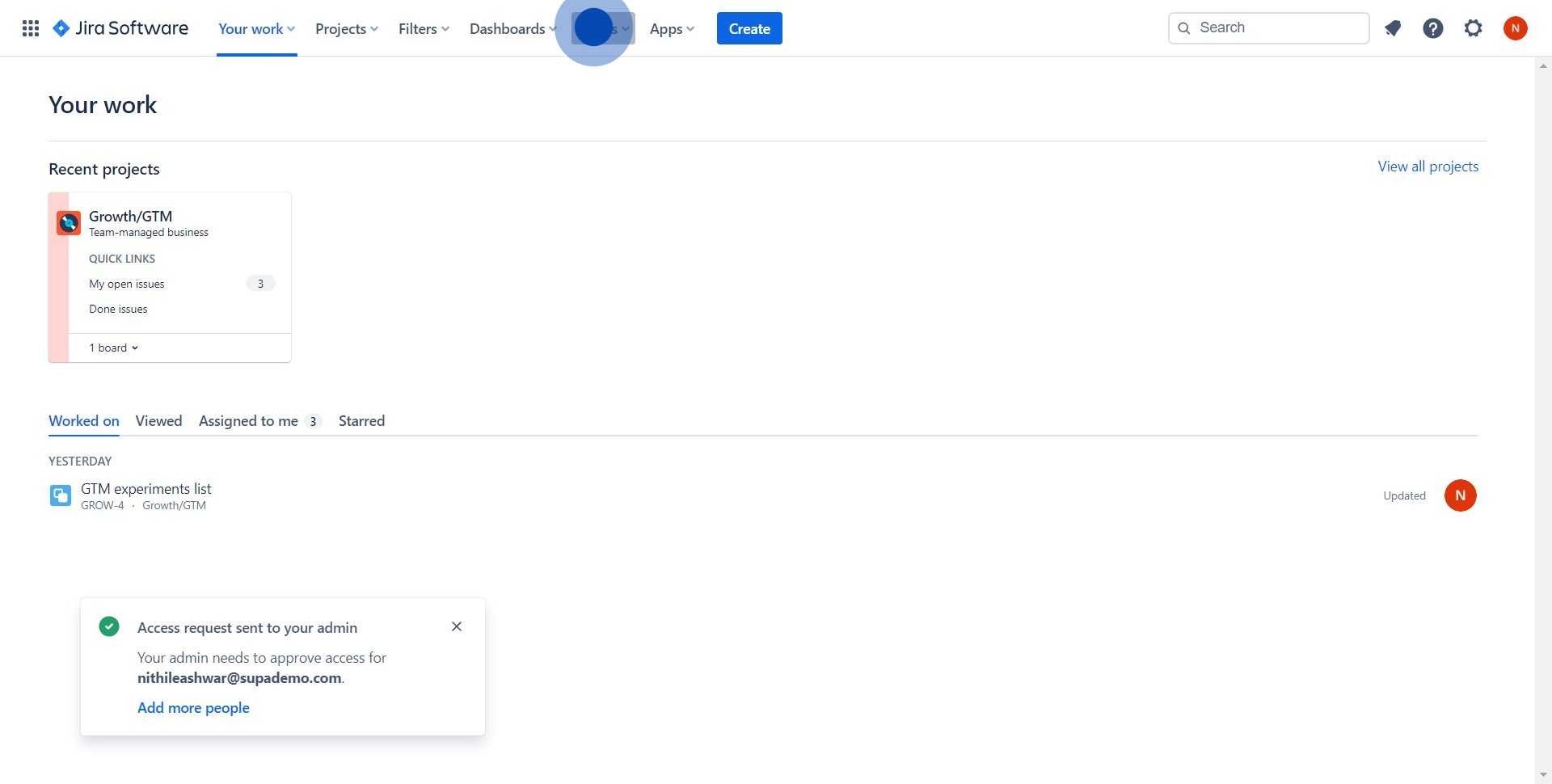Expand the 1 board selector
Viewport: 1552px width, 784px height.
(112, 347)
